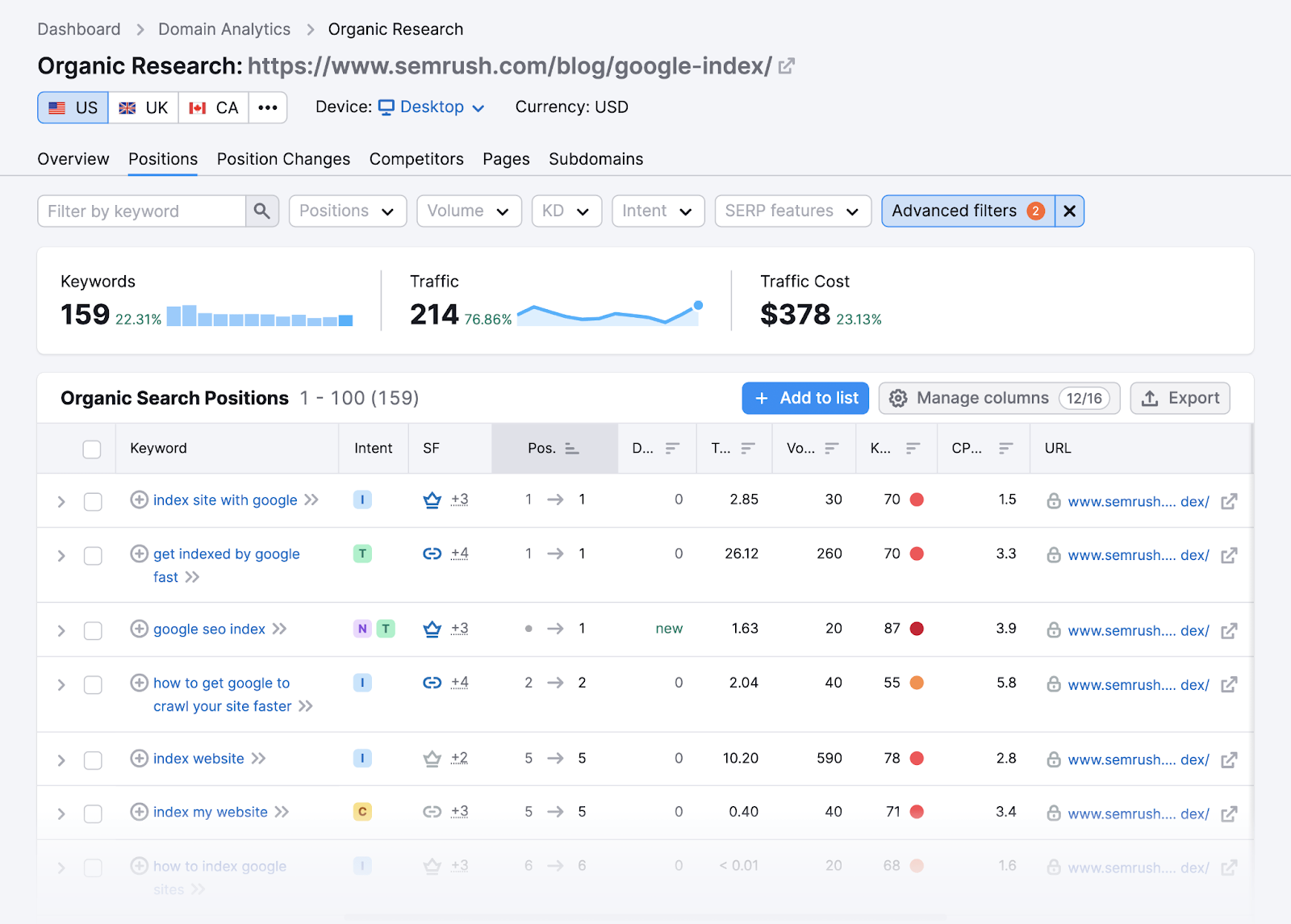Select the header checkbox to choose all keywords

[91, 449]
